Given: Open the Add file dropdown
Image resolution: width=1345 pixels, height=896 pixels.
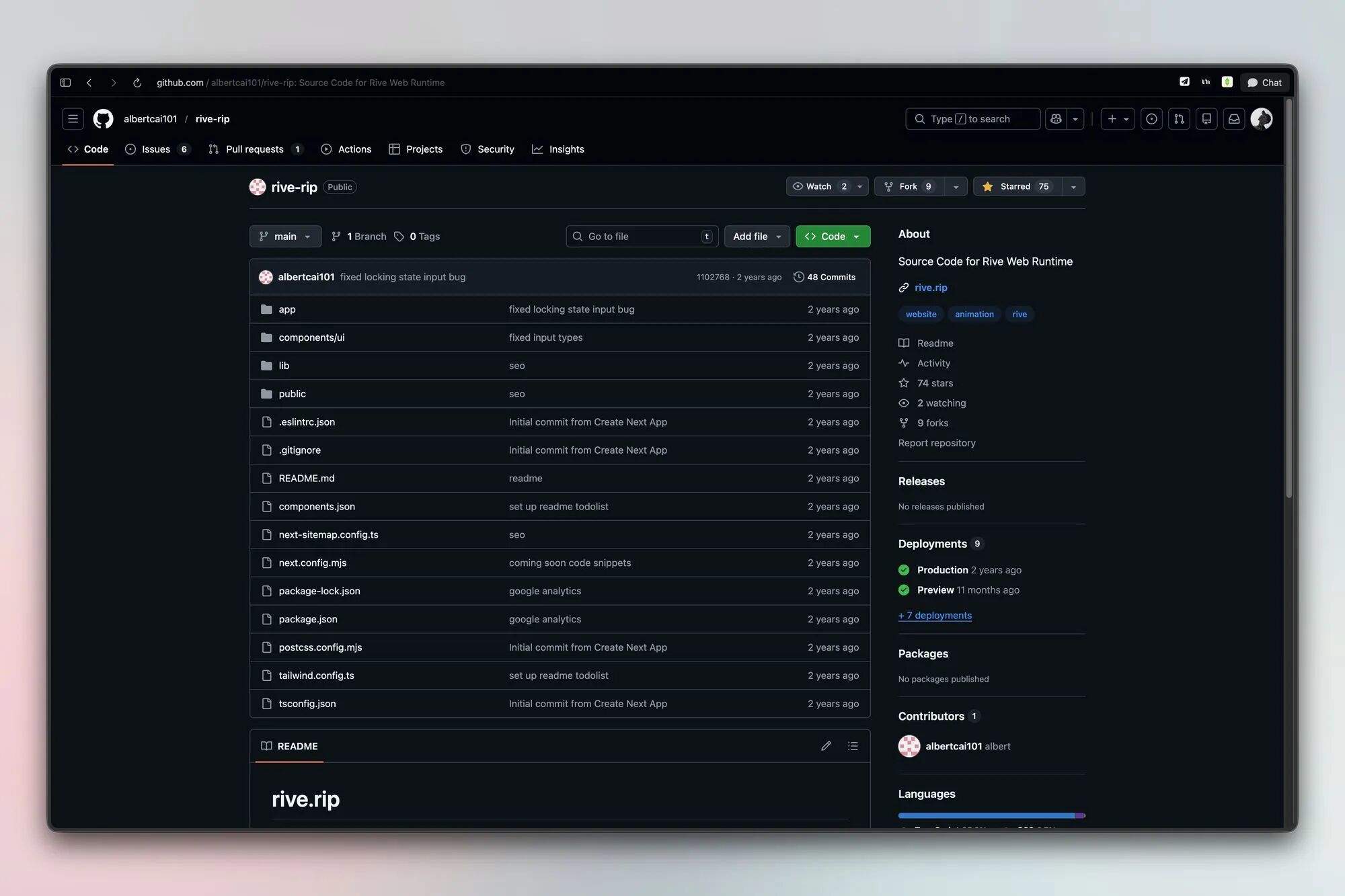Looking at the screenshot, I should (757, 237).
